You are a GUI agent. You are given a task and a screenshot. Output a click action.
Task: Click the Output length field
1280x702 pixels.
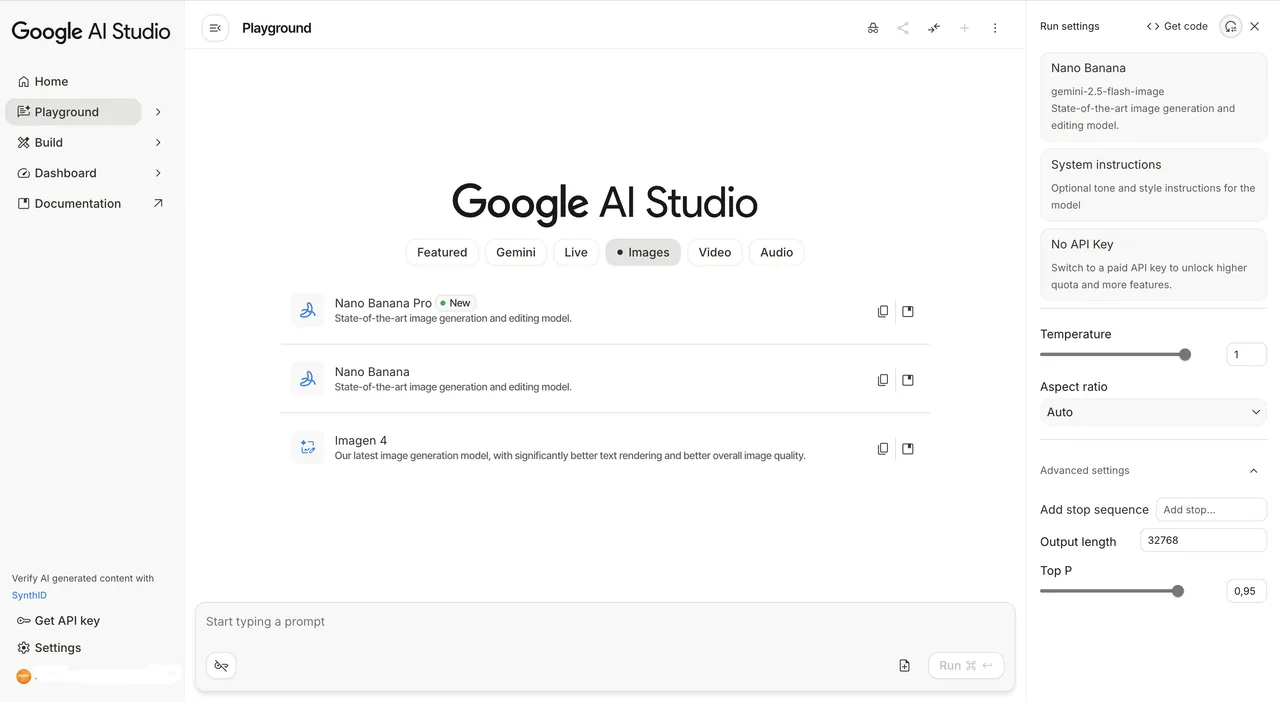click(x=1203, y=540)
